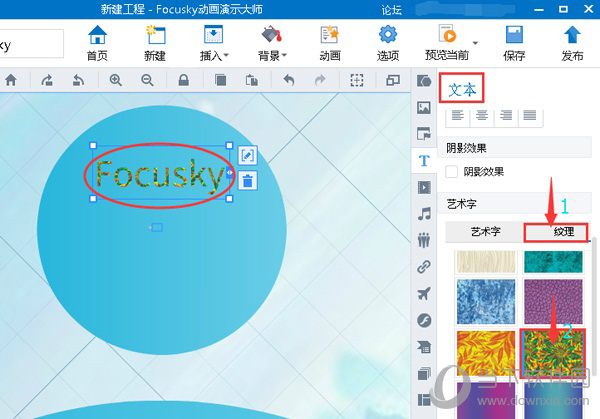600x419 pixels.
Task: Choose the purple gradient texture
Action: 486,401
